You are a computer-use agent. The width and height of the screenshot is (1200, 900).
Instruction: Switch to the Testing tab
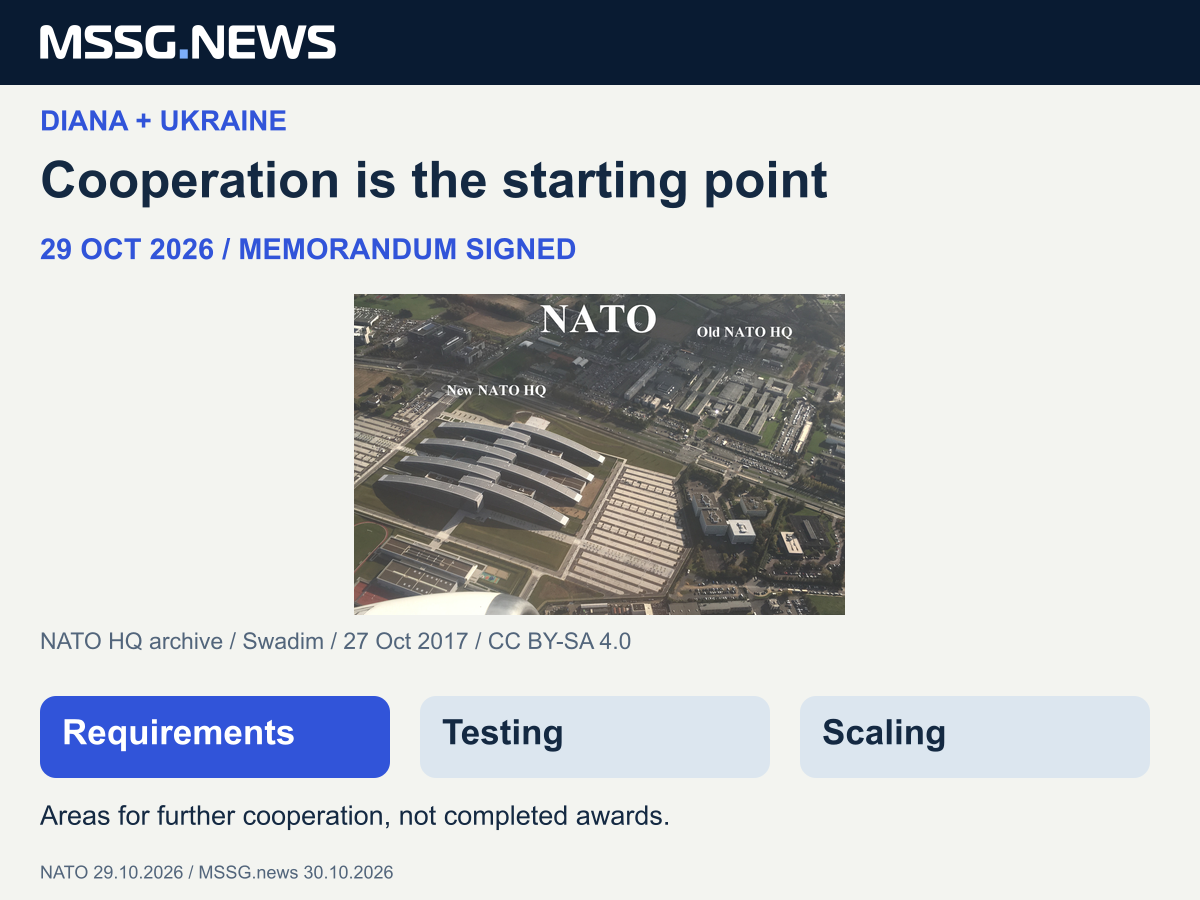point(595,737)
